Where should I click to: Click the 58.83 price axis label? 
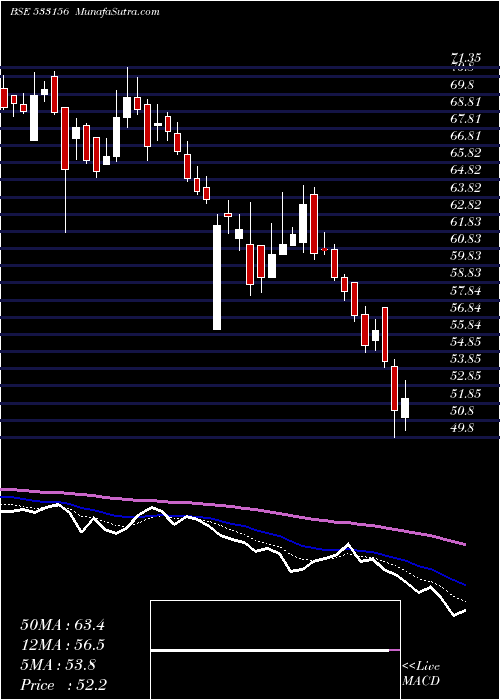(466, 273)
